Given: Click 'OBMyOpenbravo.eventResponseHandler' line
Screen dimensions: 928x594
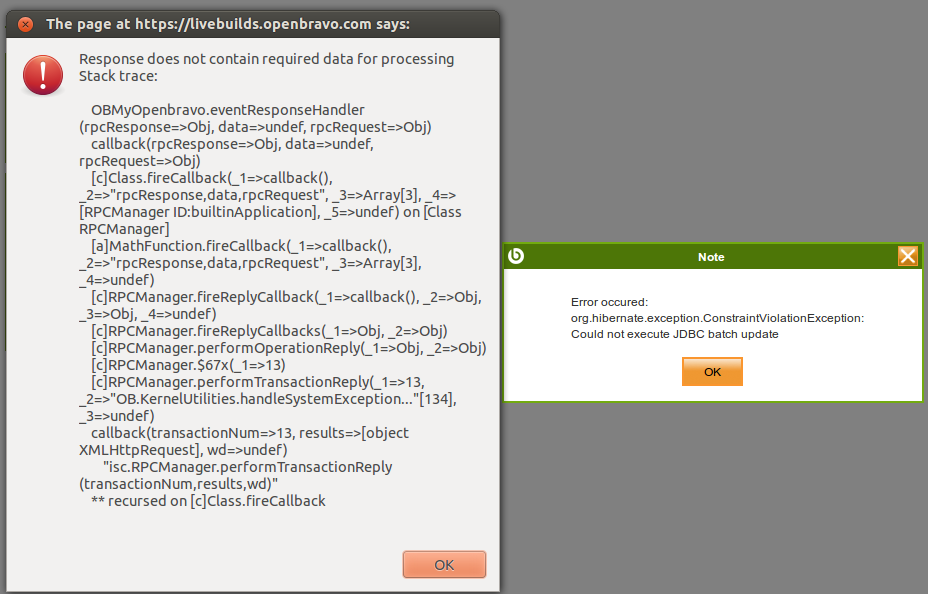Looking at the screenshot, I should [x=228, y=110].
